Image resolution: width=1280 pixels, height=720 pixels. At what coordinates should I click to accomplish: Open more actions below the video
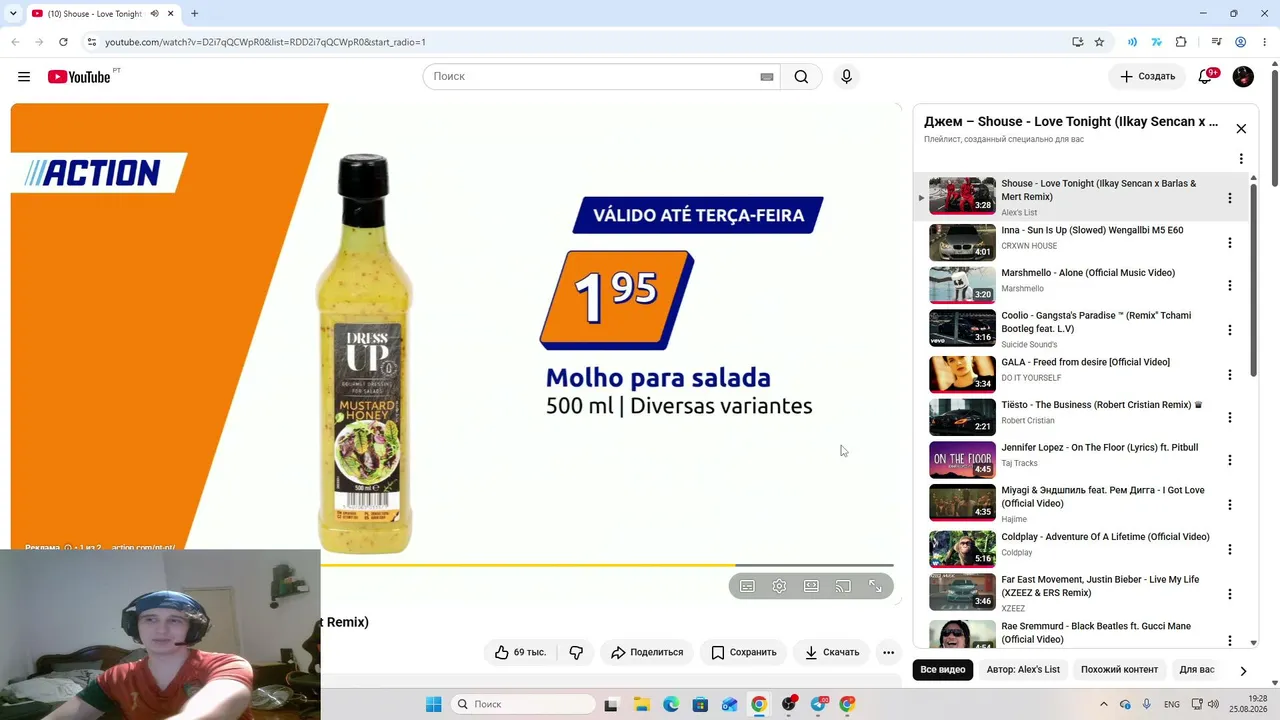click(888, 652)
